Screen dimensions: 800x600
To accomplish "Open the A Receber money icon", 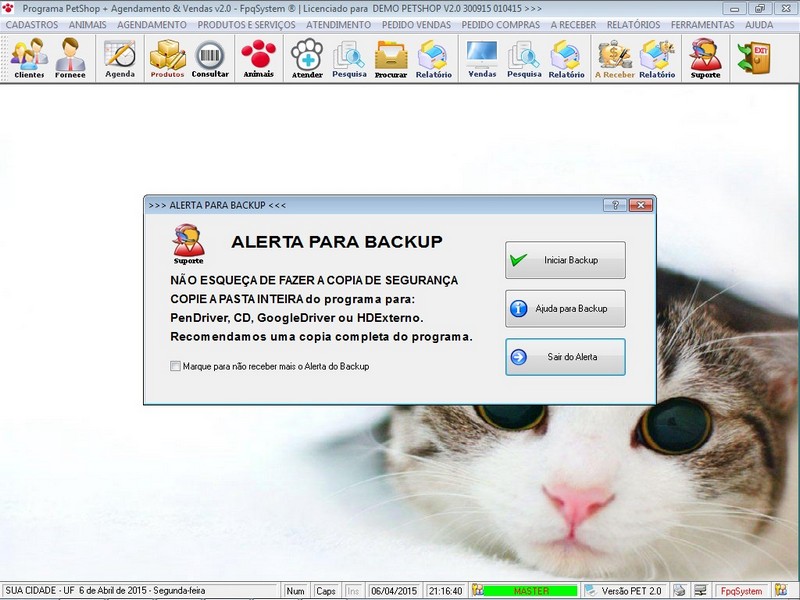I will [x=615, y=58].
